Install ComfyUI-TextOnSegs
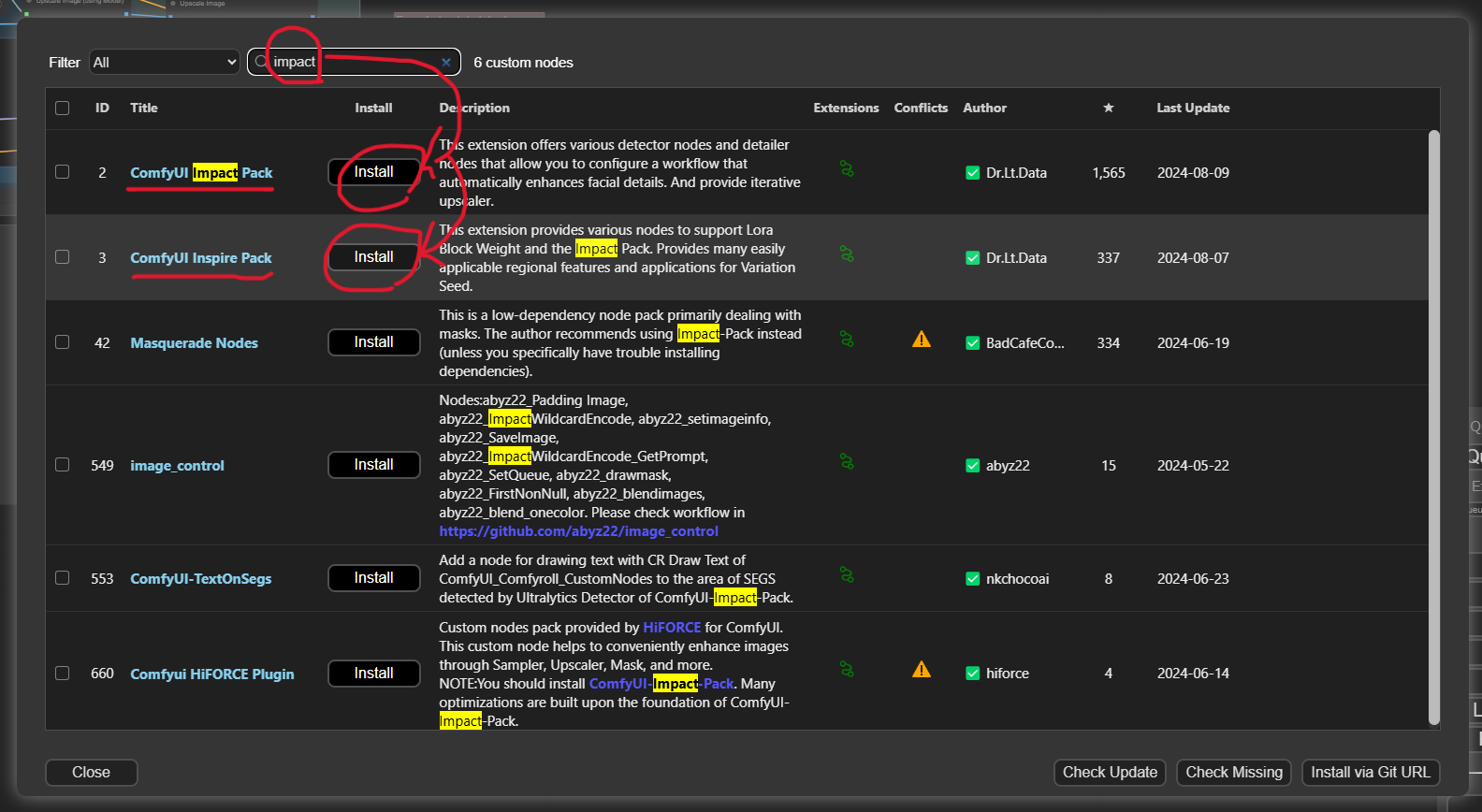The height and width of the screenshot is (812, 1482). click(374, 578)
